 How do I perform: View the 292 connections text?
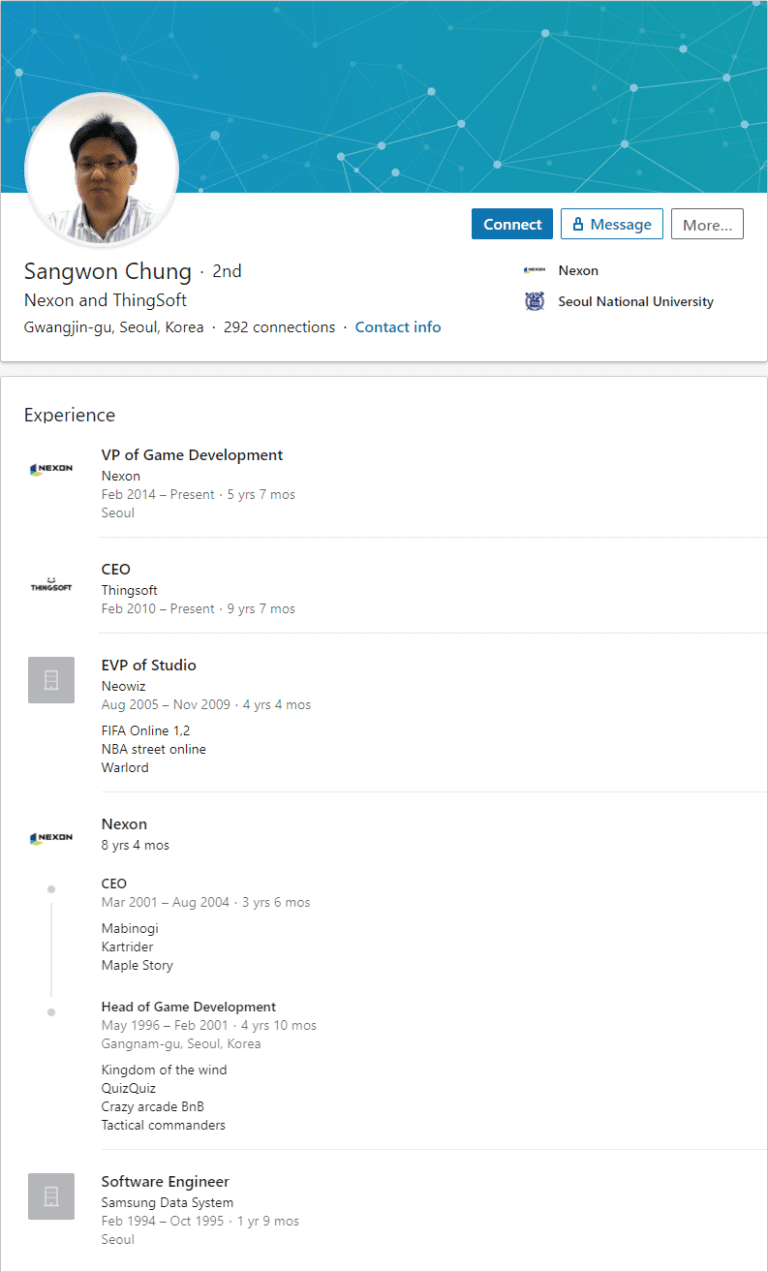[x=279, y=327]
